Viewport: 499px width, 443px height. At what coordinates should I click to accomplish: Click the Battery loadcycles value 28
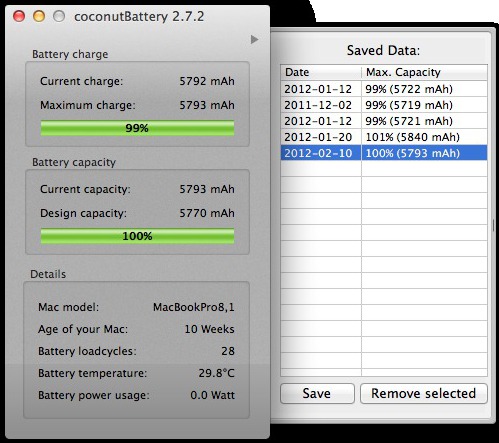click(x=228, y=351)
